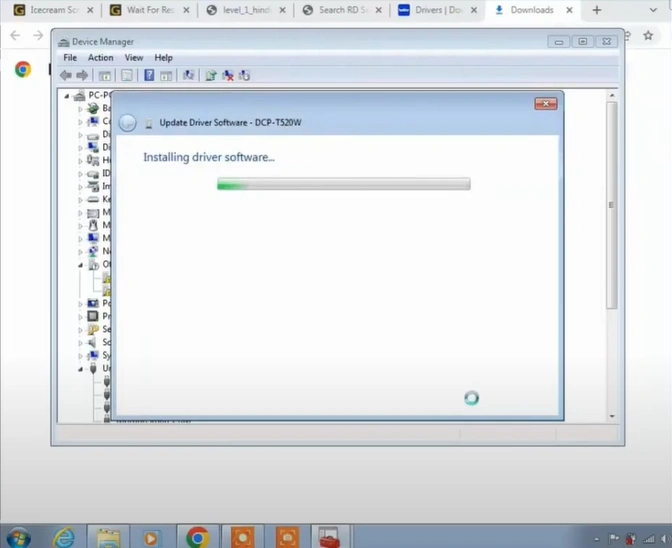
Task: Click the Update Driver Software toolbar icon
Action: [211, 75]
